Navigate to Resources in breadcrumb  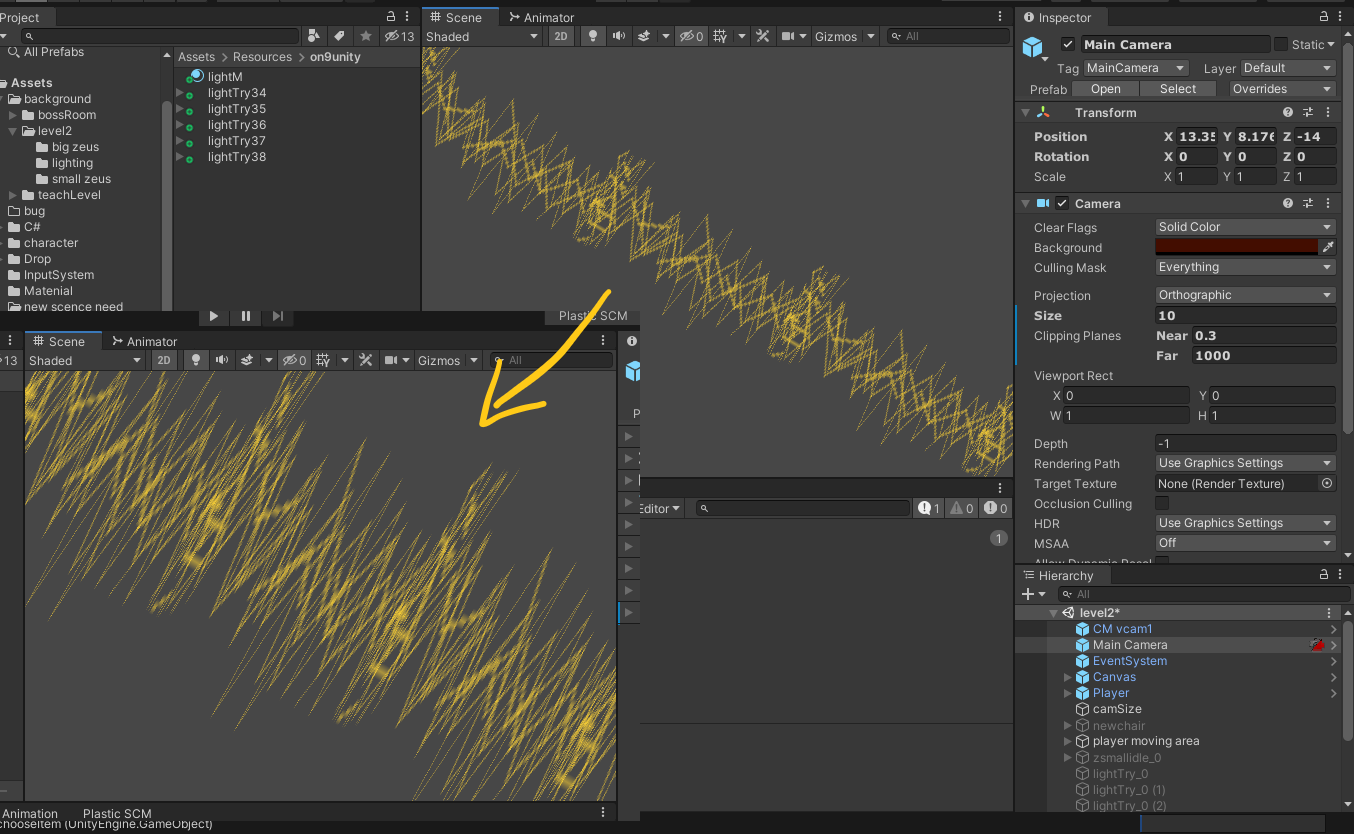262,57
